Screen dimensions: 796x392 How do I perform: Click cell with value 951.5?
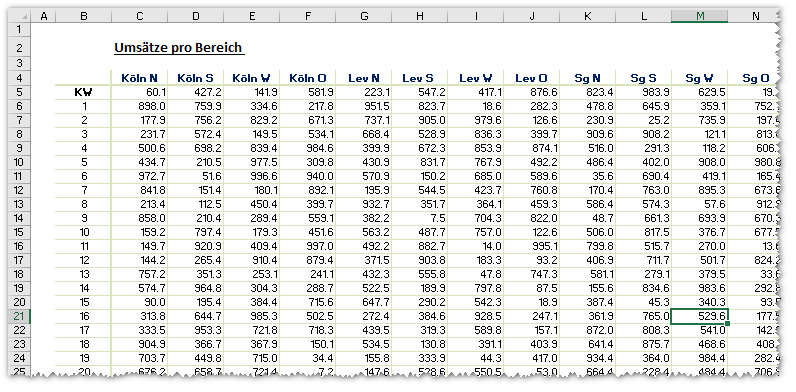363,107
